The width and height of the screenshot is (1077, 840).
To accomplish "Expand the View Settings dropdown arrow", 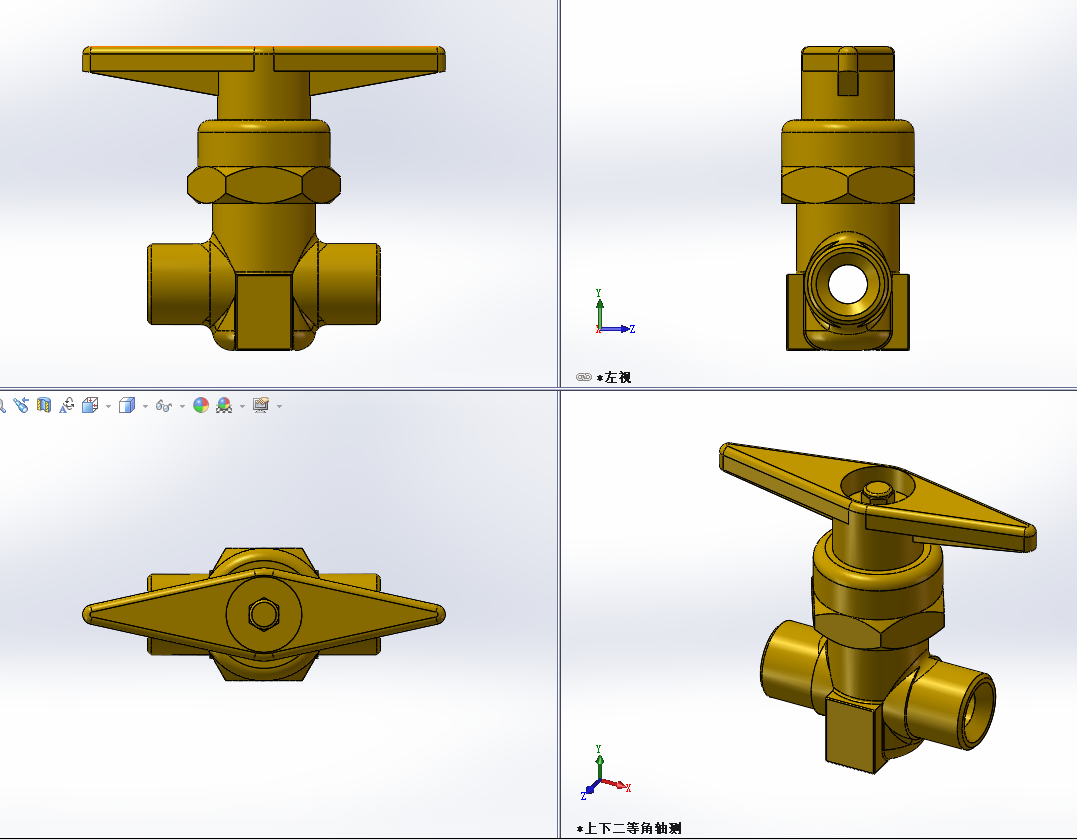I will [x=279, y=407].
